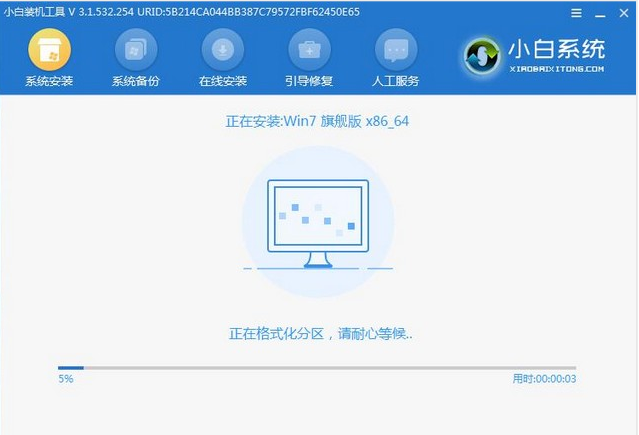Switch to the 系统备份 tab label
This screenshot has width=639, height=435.
point(136,81)
